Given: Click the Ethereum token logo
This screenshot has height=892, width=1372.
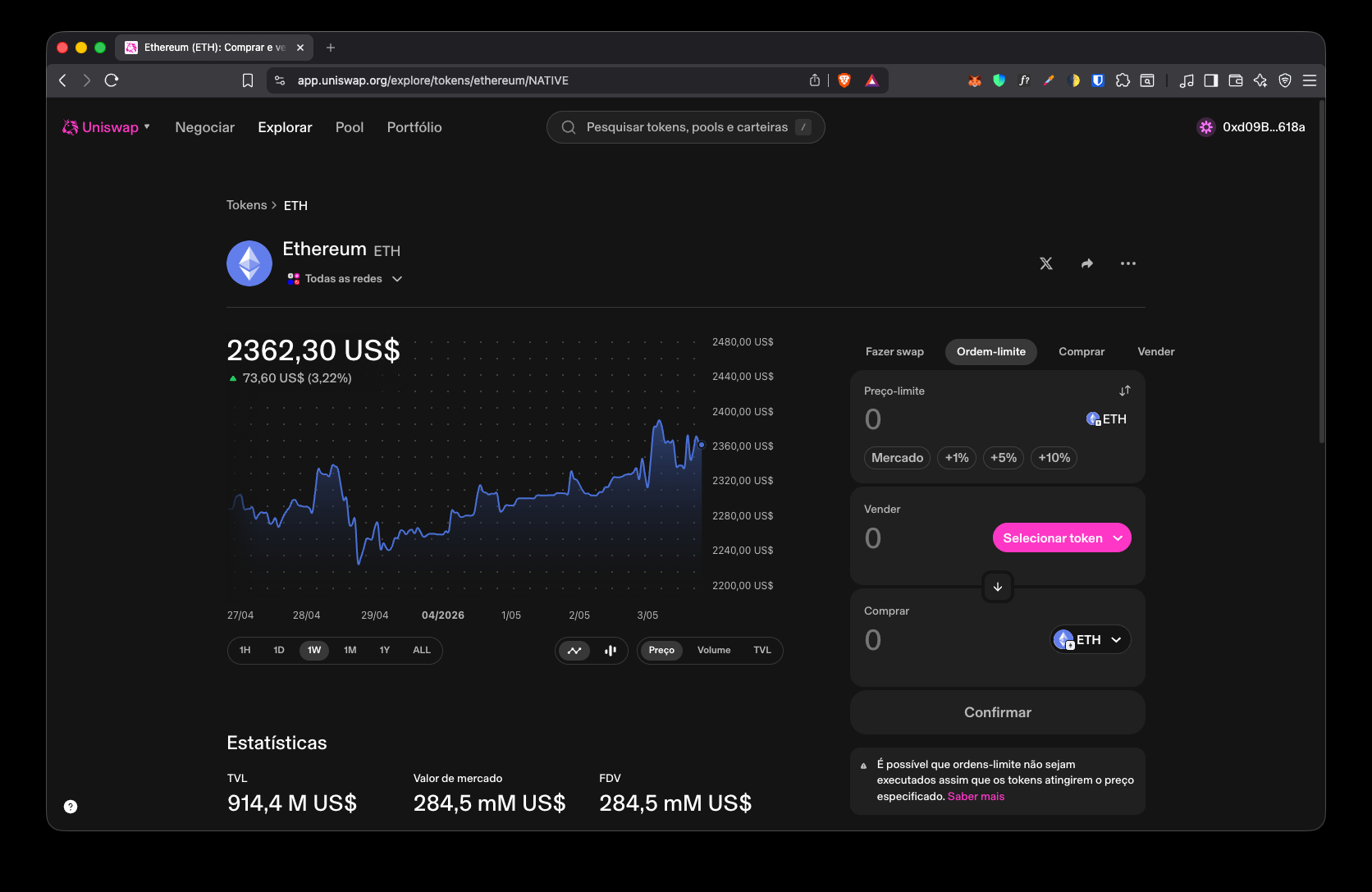Looking at the screenshot, I should [249, 263].
